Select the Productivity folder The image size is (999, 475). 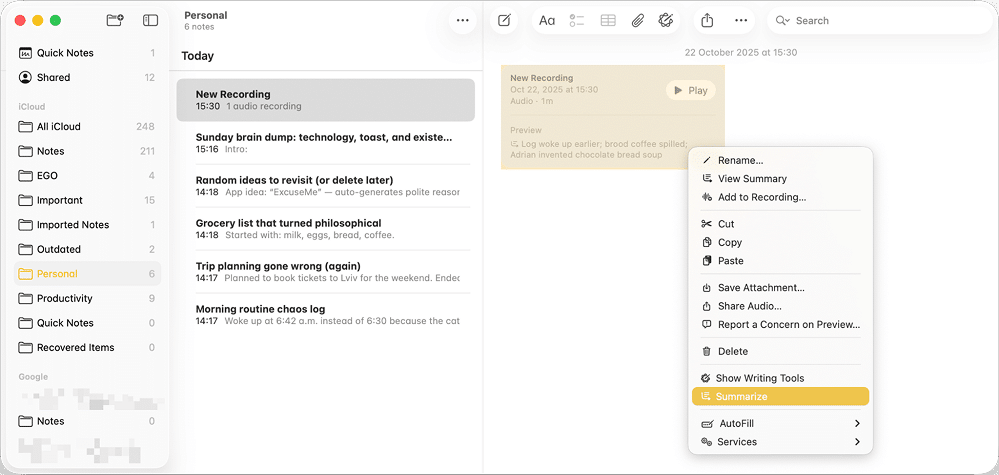pyautogui.click(x=87, y=298)
